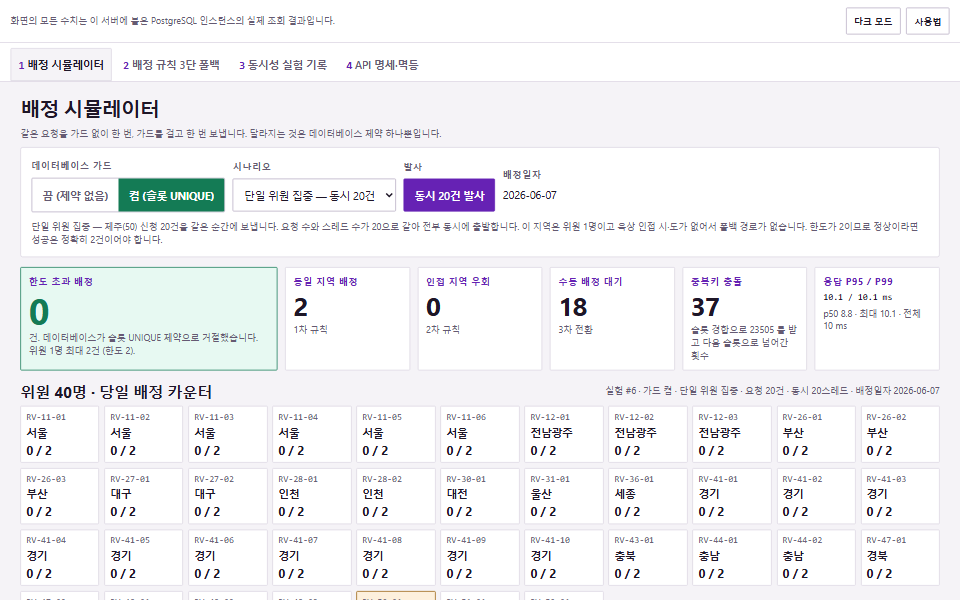The image size is (960, 600).
Task: Select reviewer card RV-41-04
Action: (x=59, y=558)
